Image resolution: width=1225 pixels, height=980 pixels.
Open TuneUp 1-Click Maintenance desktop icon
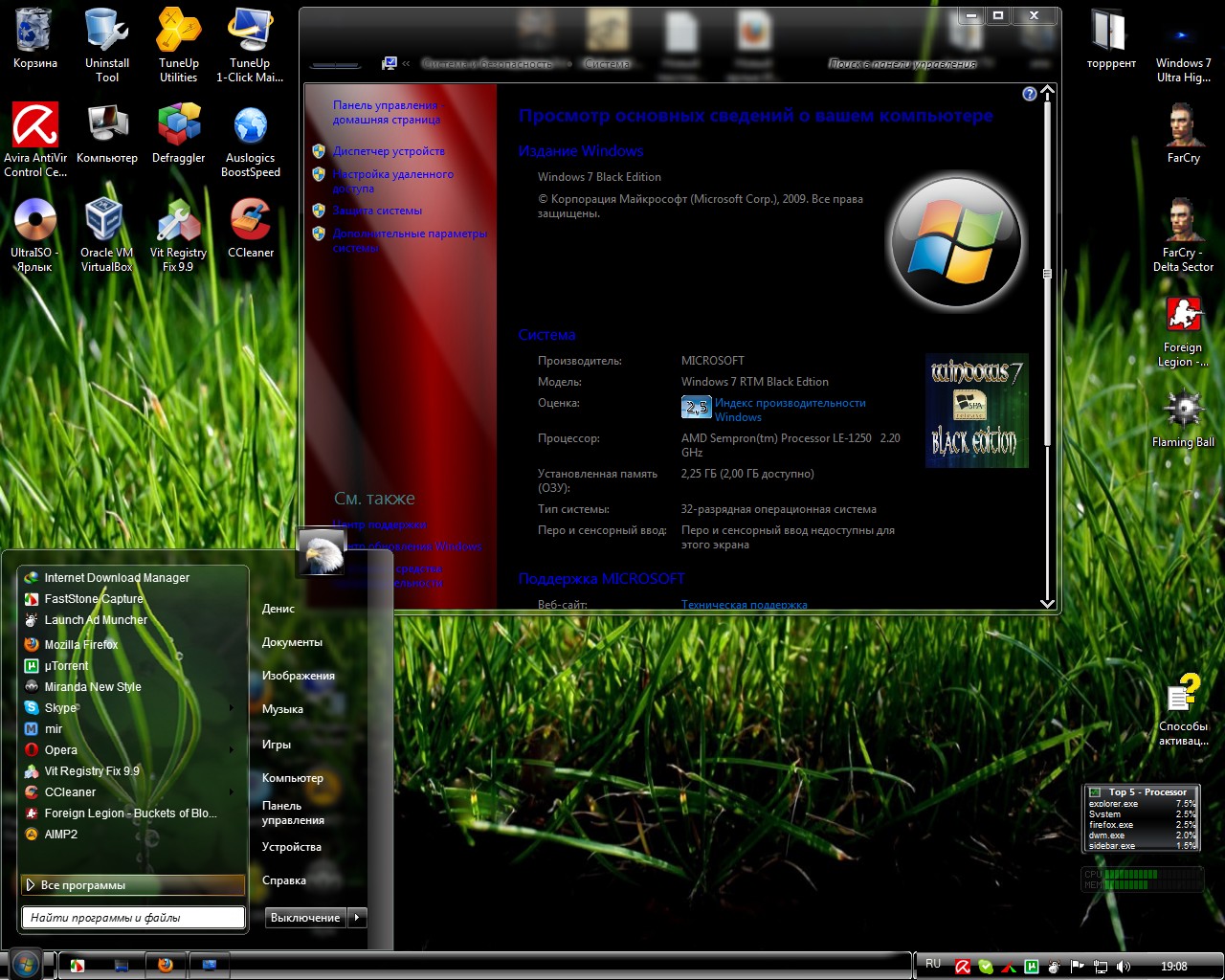tap(250, 44)
